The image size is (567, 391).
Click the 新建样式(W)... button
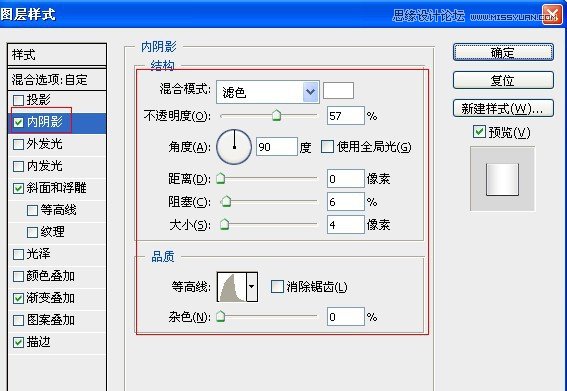point(503,108)
